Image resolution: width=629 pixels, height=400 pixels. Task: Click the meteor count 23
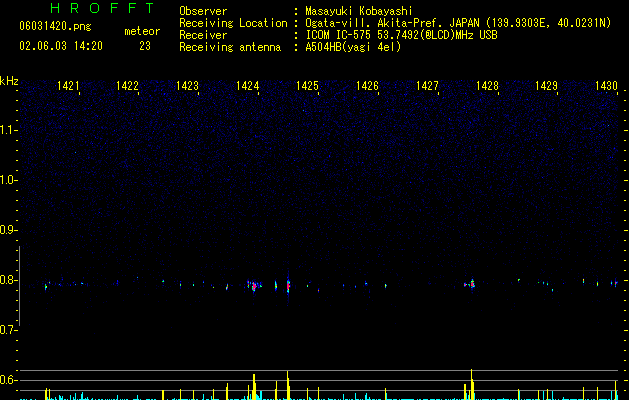tap(145, 46)
